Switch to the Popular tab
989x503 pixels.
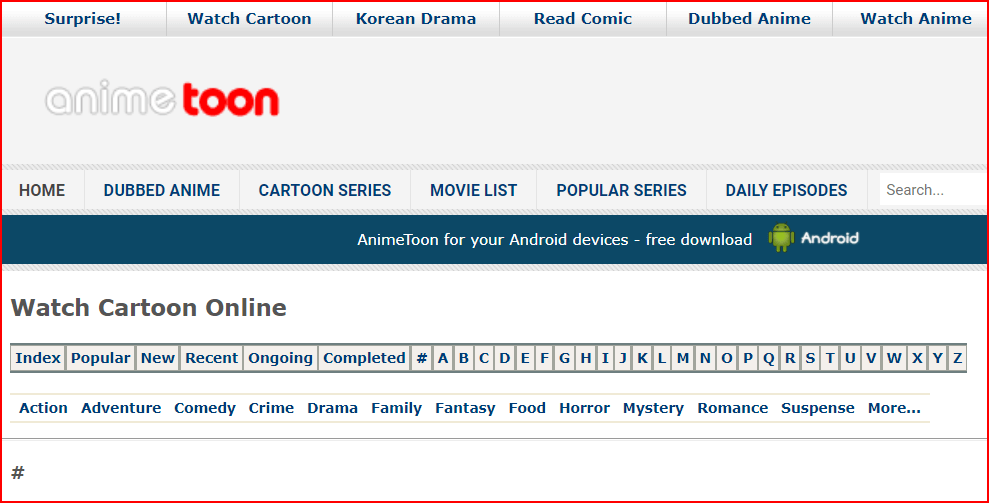[100, 358]
